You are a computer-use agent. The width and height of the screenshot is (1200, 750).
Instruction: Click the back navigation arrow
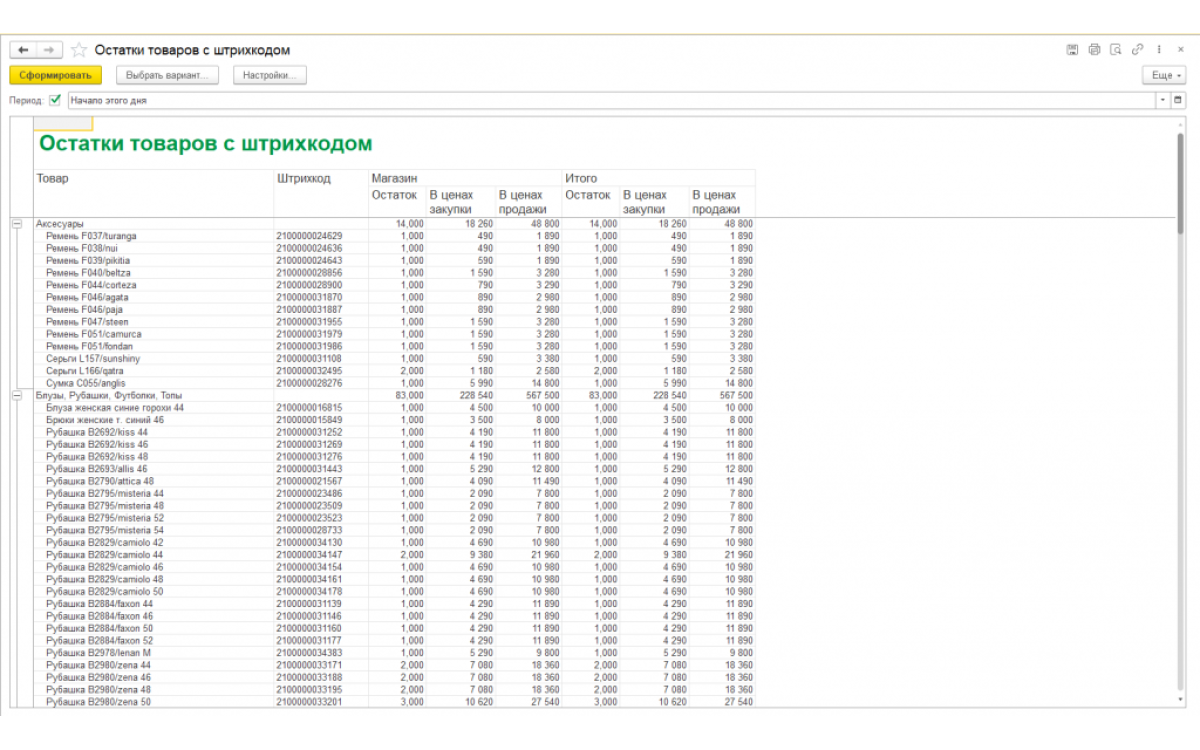23,50
